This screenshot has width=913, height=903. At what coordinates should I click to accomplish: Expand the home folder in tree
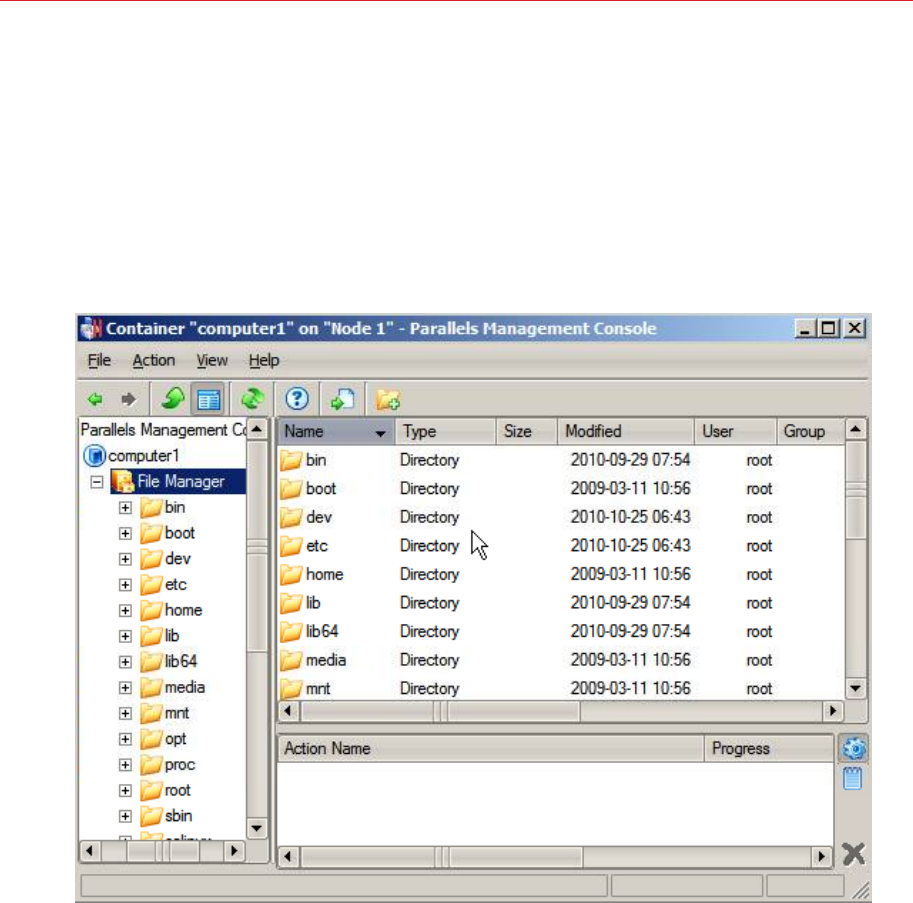(125, 610)
